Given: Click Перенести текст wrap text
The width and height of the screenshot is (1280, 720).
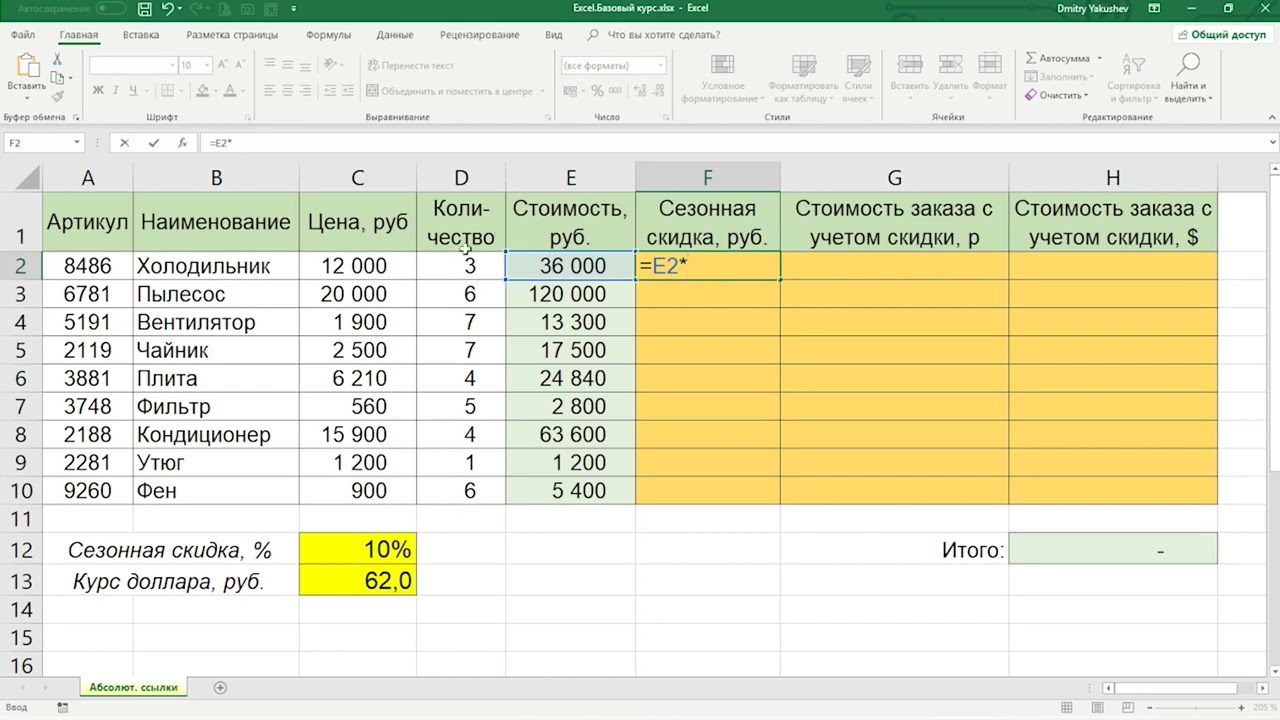Looking at the screenshot, I should [x=411, y=65].
